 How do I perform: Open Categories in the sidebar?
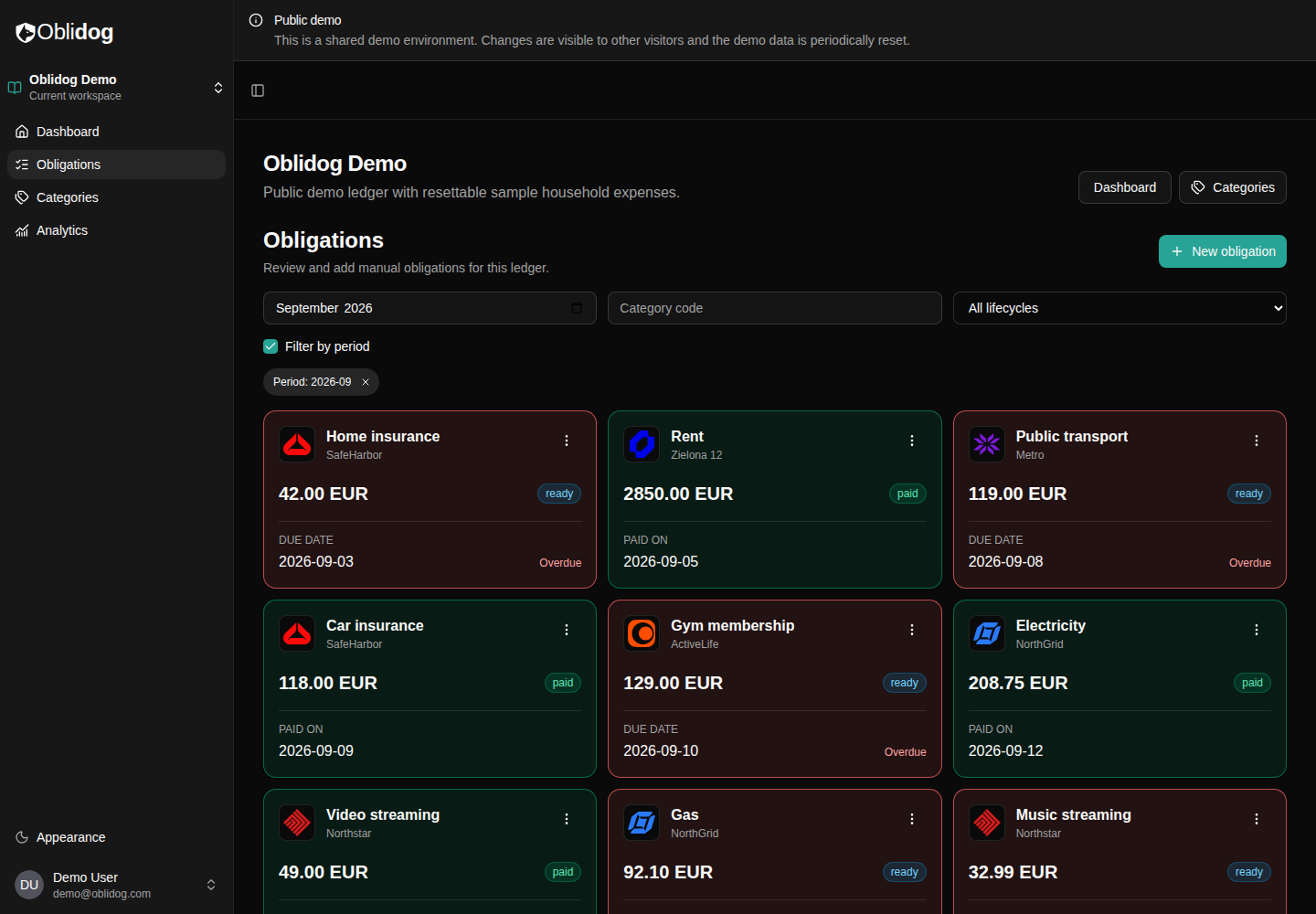(x=116, y=197)
